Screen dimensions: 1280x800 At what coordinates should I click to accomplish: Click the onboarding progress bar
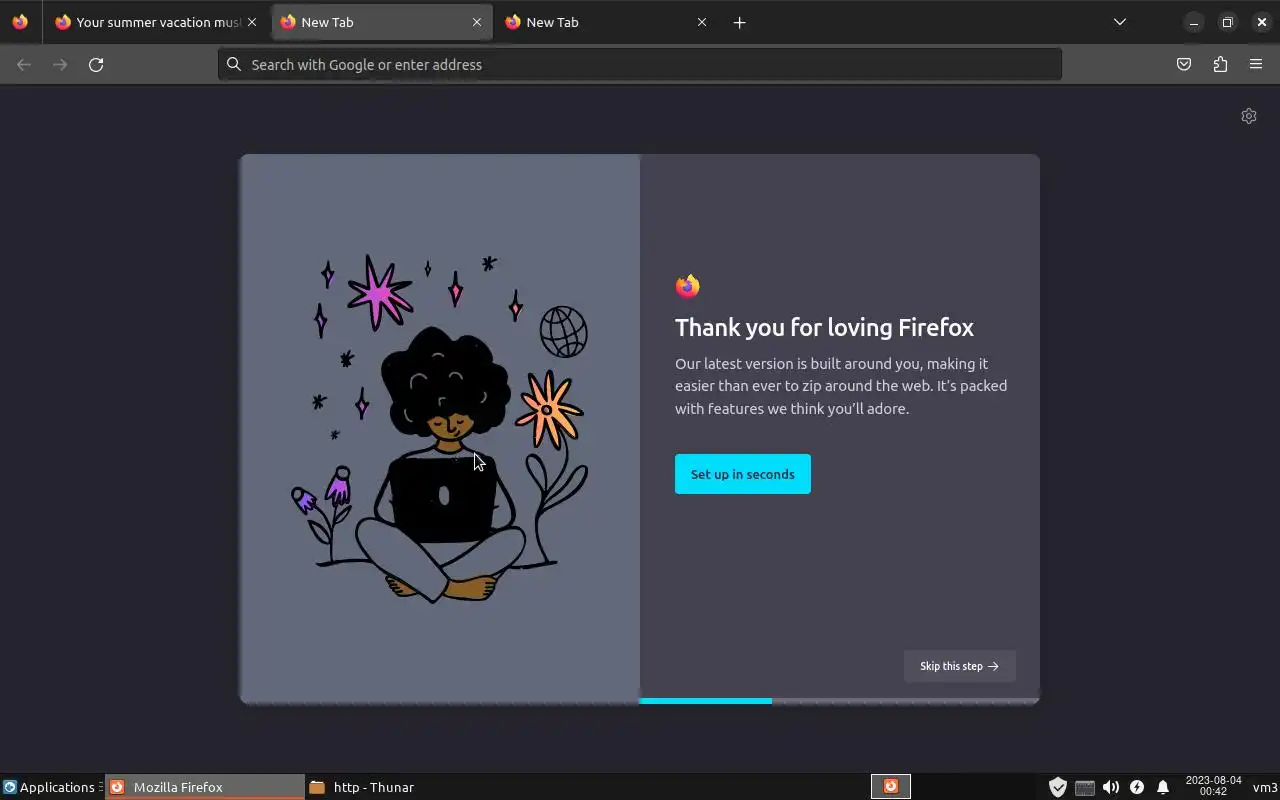click(839, 701)
